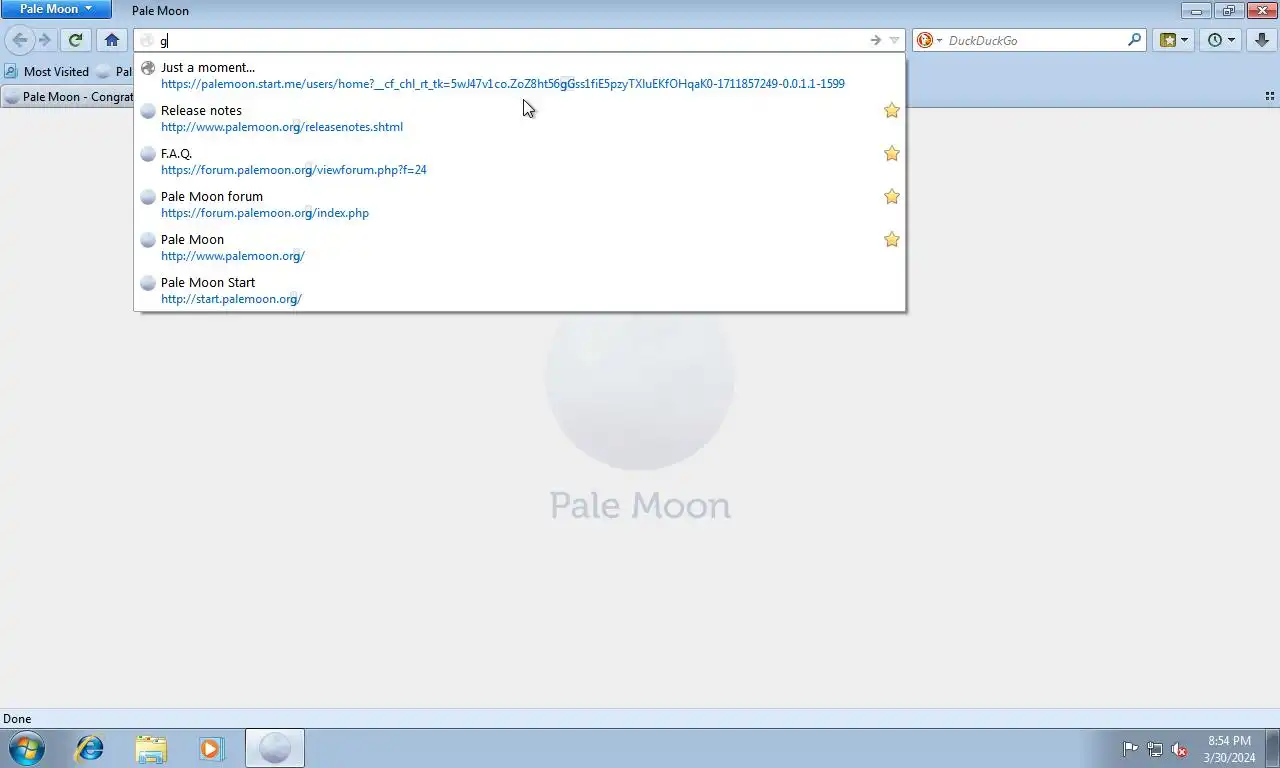This screenshot has height=768, width=1280.
Task: Launch Internet Explorer from the taskbar
Action: [x=90, y=748]
